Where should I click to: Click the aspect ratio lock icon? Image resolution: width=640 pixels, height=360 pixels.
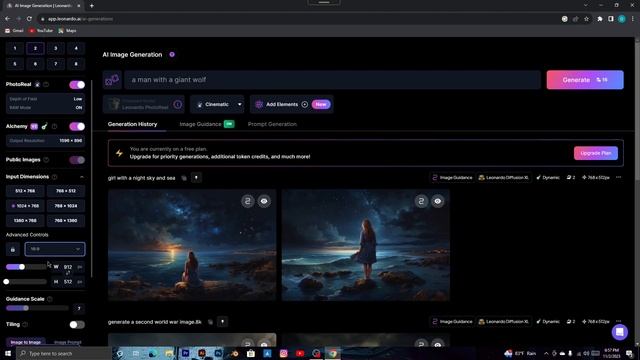coord(13,249)
